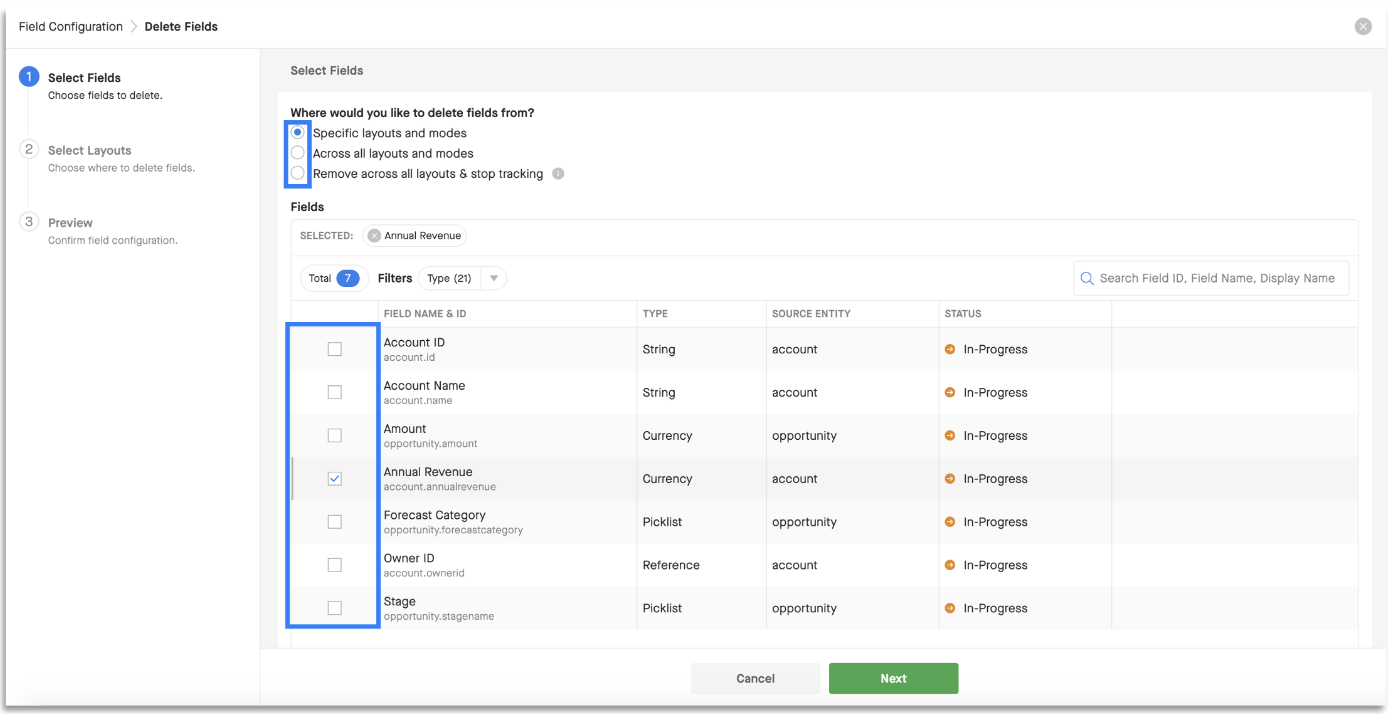
Task: Click the Cancel button
Action: click(756, 679)
